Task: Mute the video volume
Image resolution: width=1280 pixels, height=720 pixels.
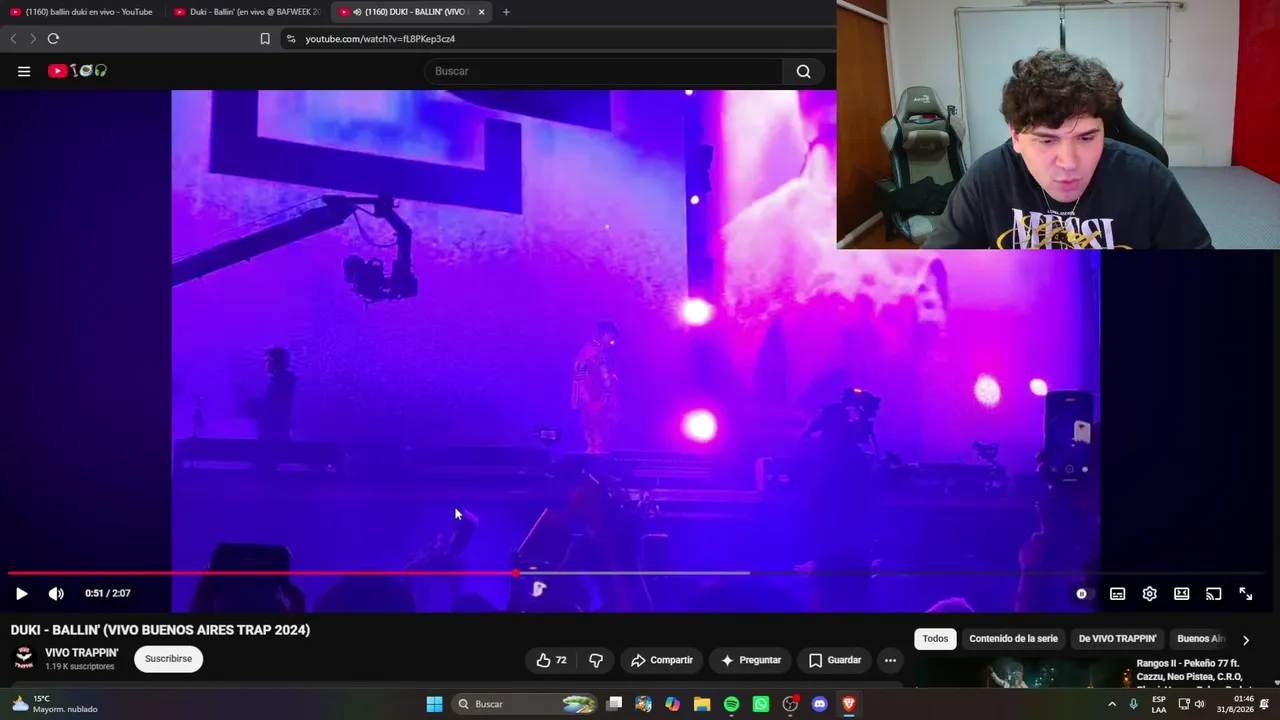Action: [x=56, y=594]
